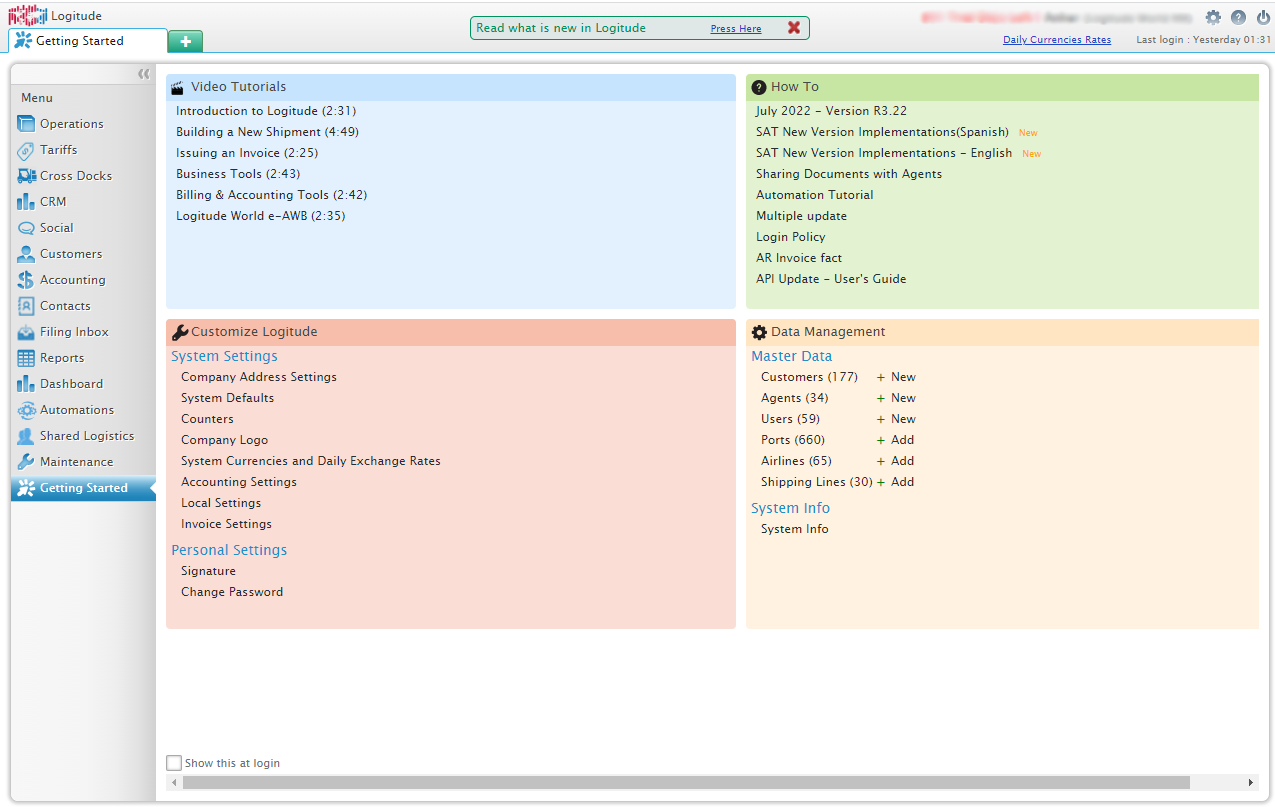The height and width of the screenshot is (807, 1275).
Task: Click the Shared Logistics people icon
Action: [x=26, y=436]
